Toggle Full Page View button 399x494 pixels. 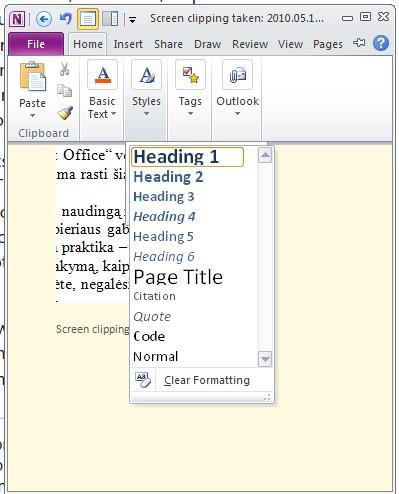[x=88, y=19]
